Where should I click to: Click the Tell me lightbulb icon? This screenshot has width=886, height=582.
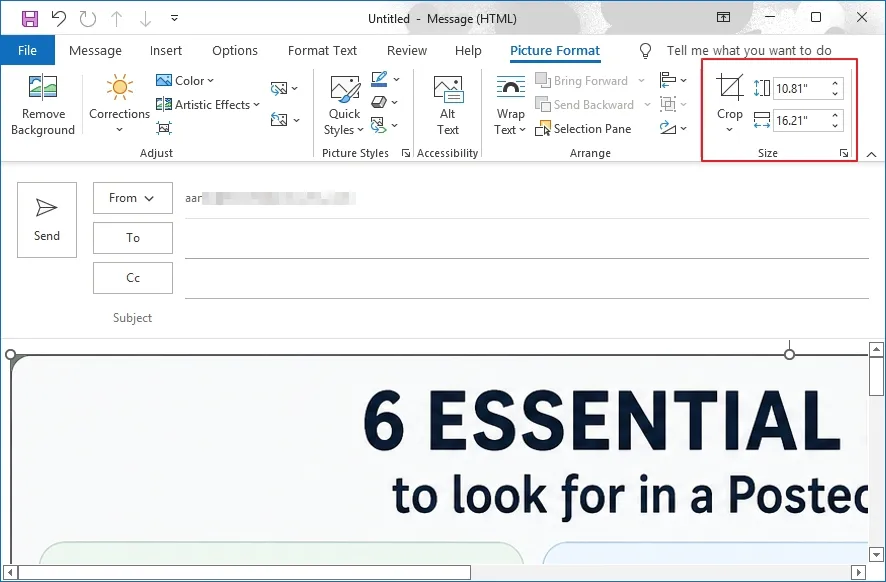(x=645, y=51)
